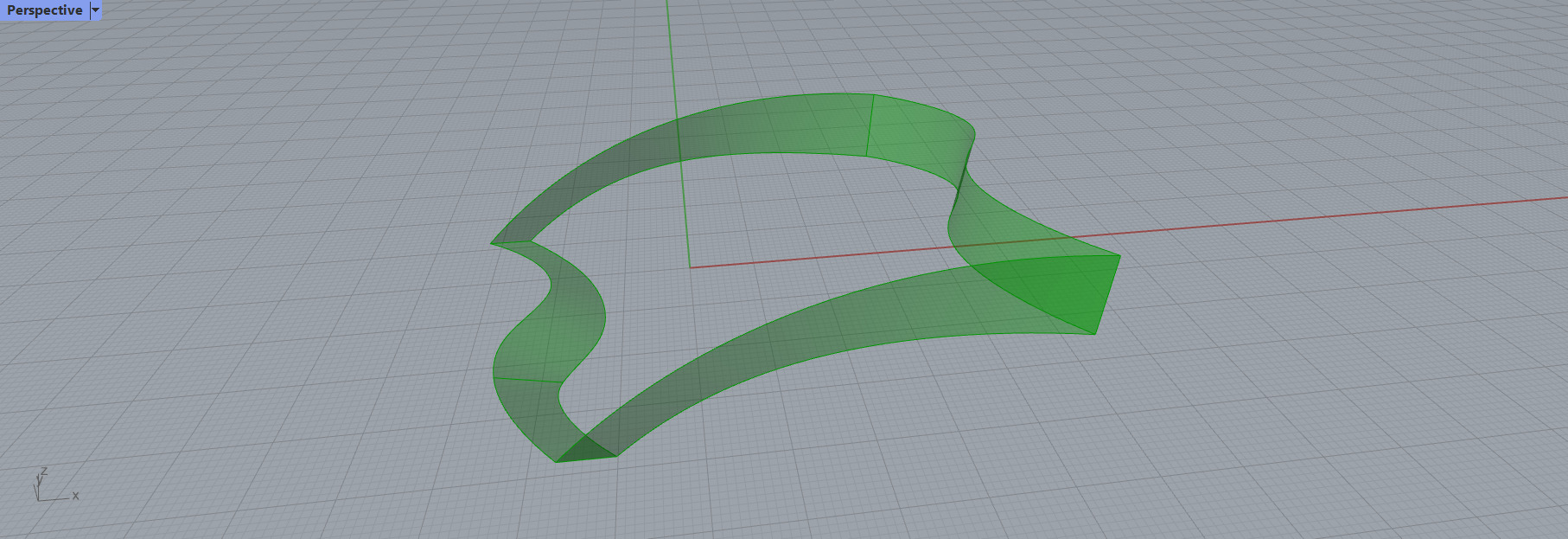Image resolution: width=1568 pixels, height=539 pixels.
Task: Click the world axes icon in the corner
Action: pyautogui.click(x=55, y=486)
